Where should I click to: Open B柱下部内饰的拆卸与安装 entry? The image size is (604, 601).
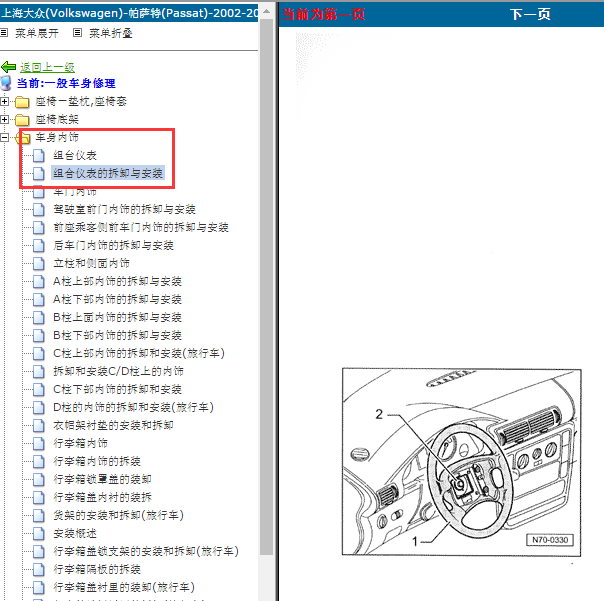click(x=117, y=336)
